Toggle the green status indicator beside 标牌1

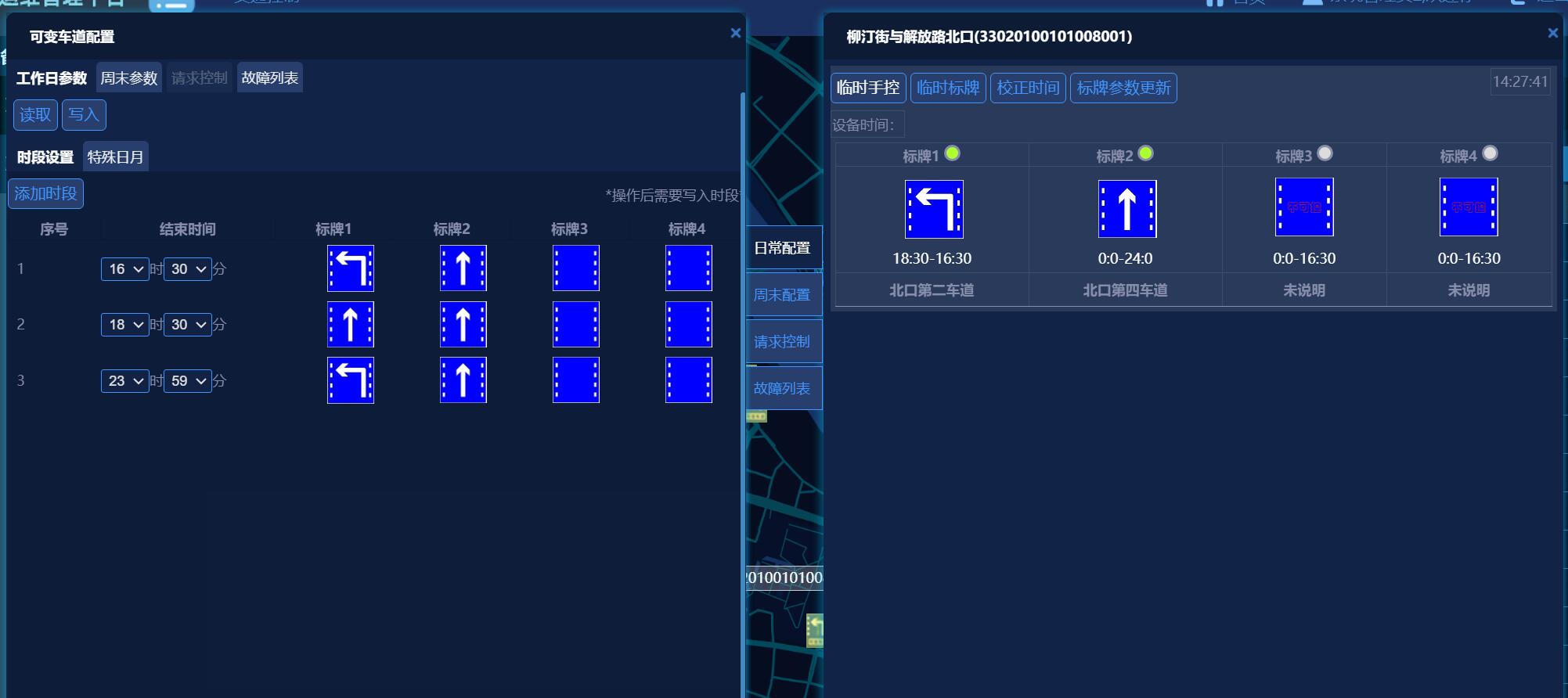pyautogui.click(x=952, y=153)
